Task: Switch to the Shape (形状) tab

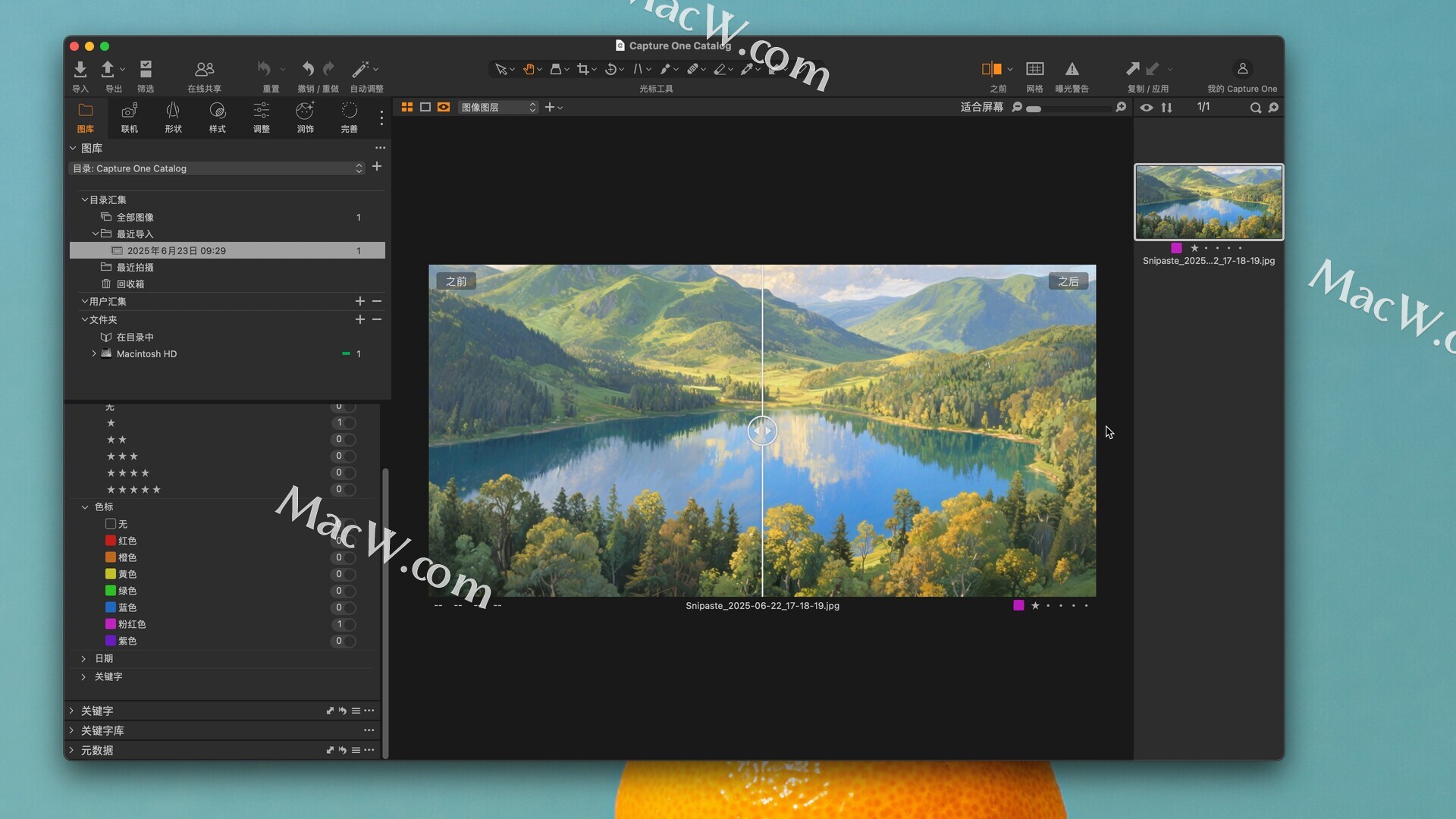Action: coord(174,118)
